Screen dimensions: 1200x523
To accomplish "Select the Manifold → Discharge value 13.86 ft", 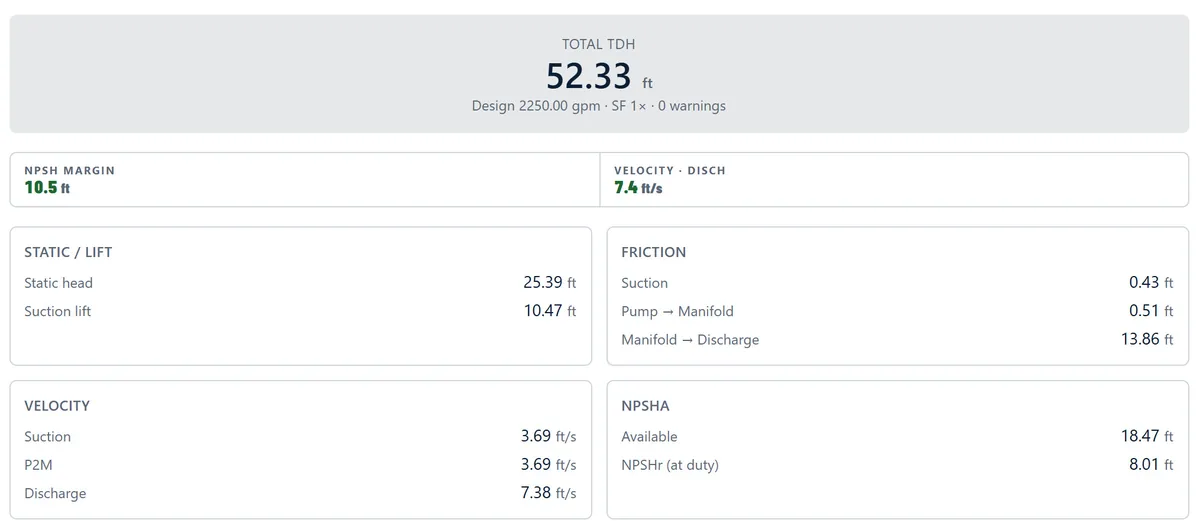I will coord(1147,340).
